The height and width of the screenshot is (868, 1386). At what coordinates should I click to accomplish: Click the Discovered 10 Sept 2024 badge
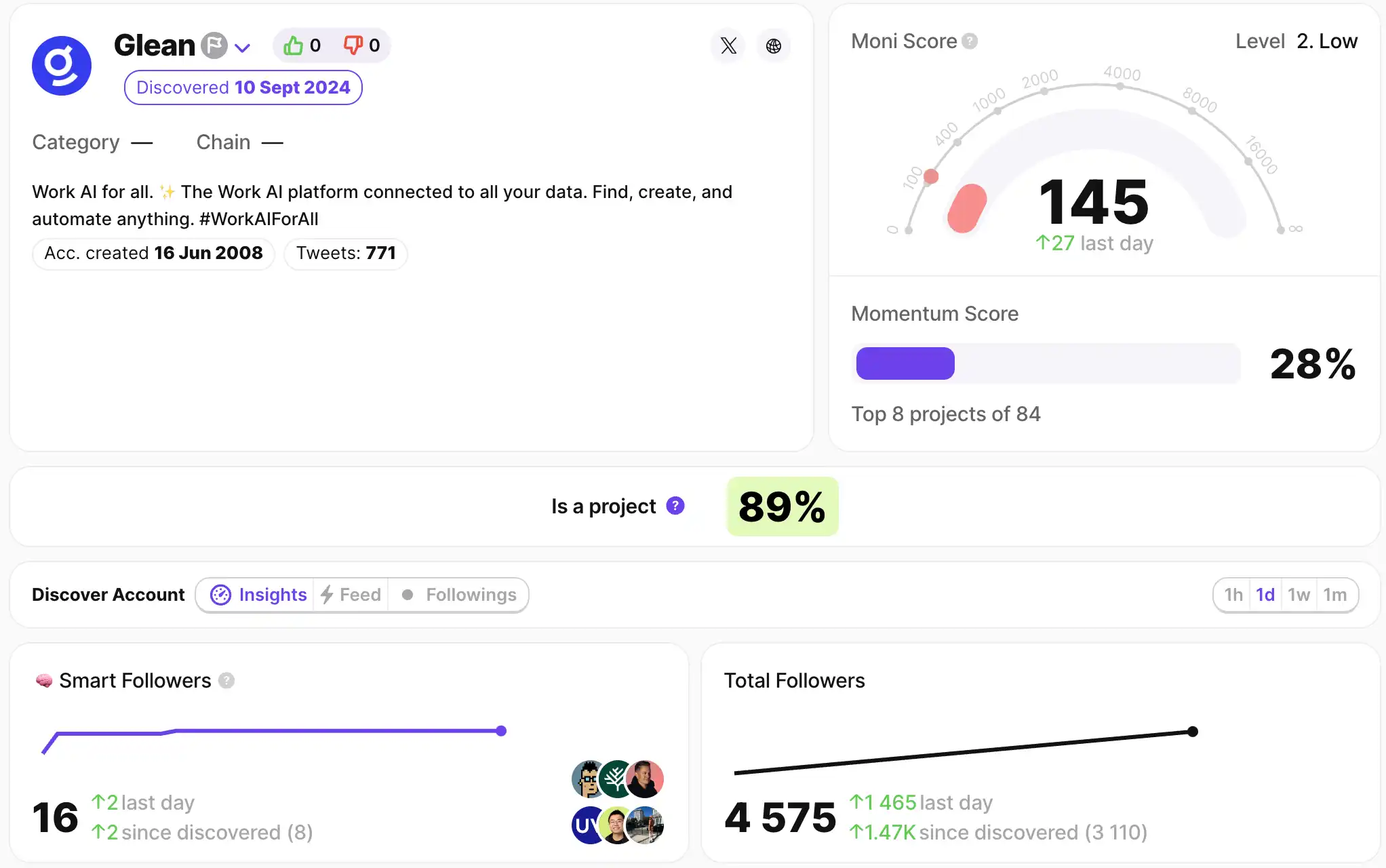tap(242, 88)
